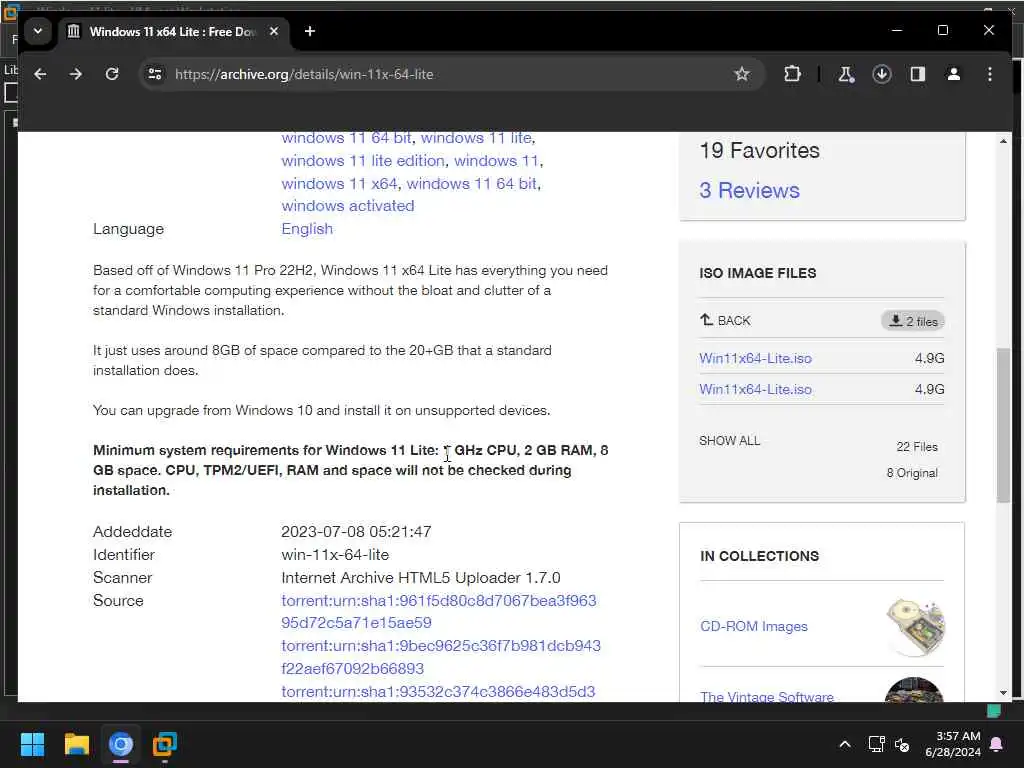Click 'Internet Archive HTML5 Uploader 1.7.0' text
The height and width of the screenshot is (768, 1024).
click(421, 577)
